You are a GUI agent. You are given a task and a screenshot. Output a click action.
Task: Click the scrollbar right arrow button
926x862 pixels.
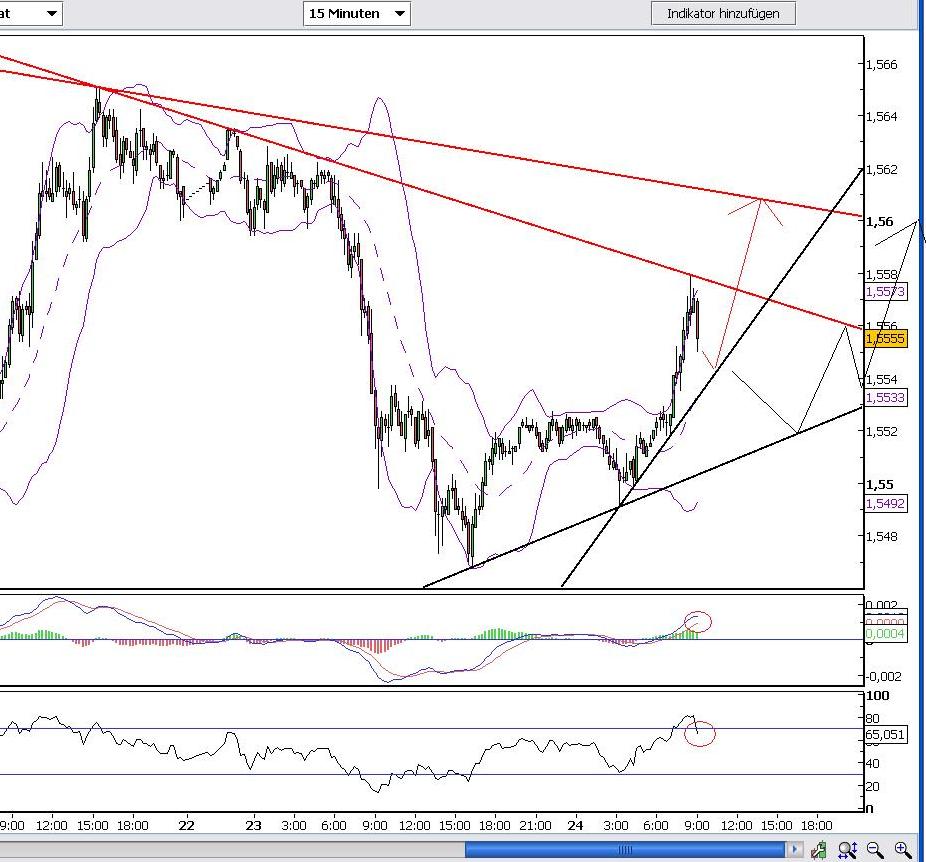[794, 850]
